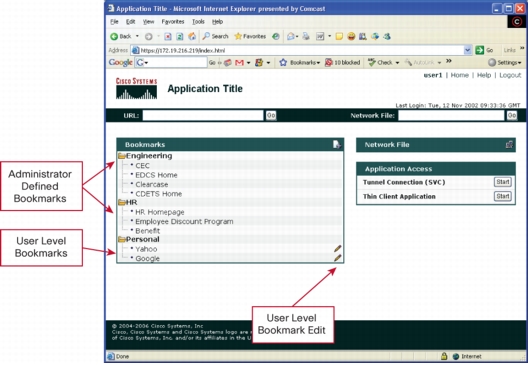Image resolution: width=529 pixels, height=365 pixels.
Task: Open the Check button dropdown arrow
Action: click(x=397, y=63)
